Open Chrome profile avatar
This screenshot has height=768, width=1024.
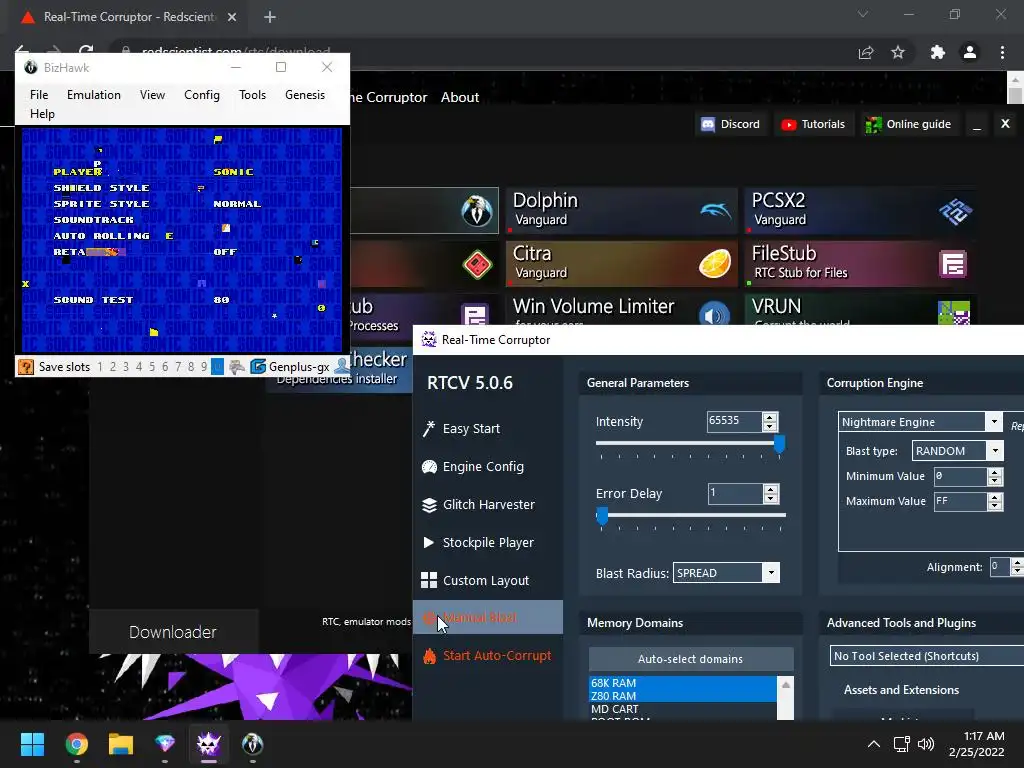tap(970, 52)
